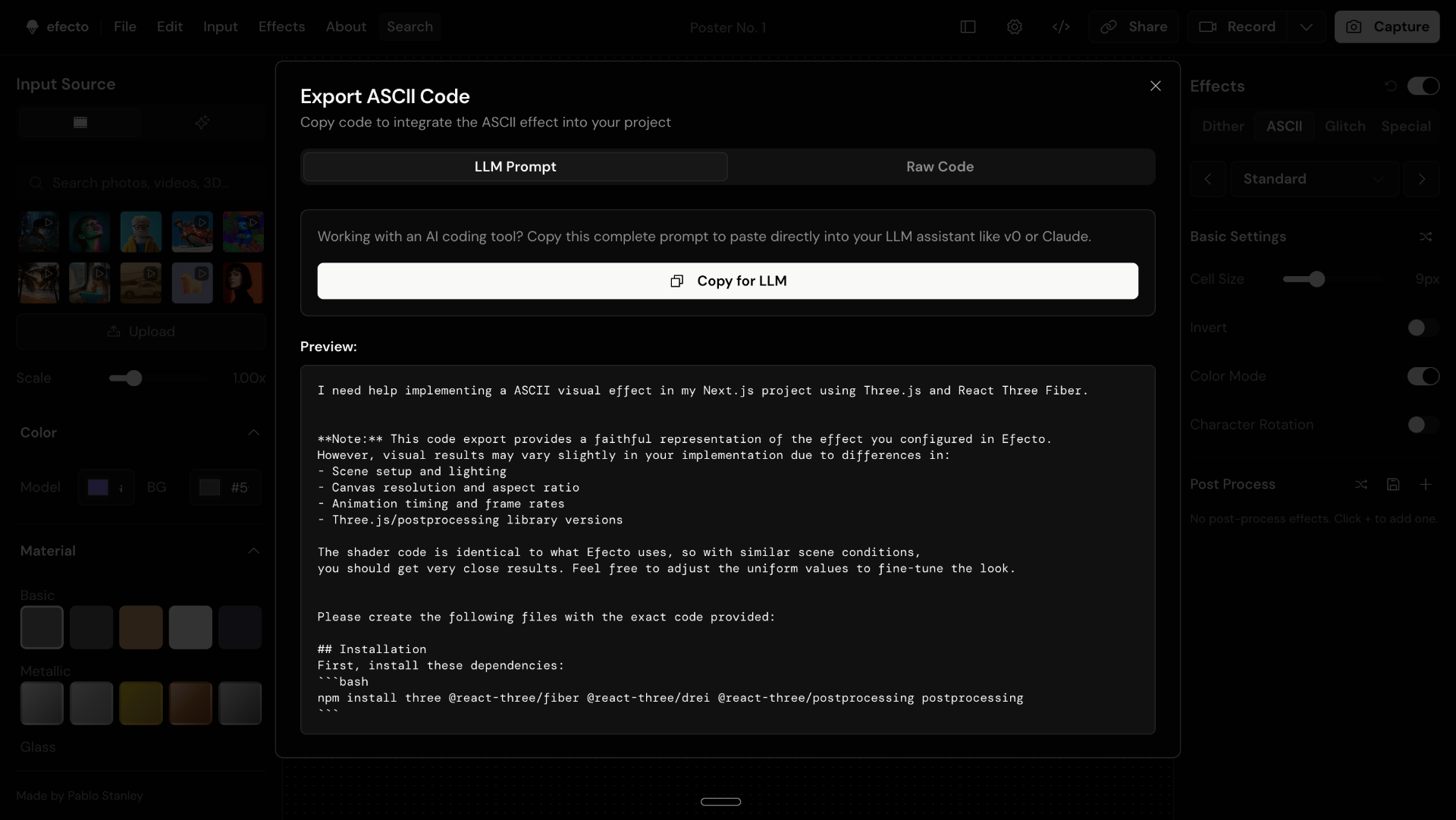Viewport: 1456px width, 820px height.
Task: Open the Standard style dropdown
Action: click(1314, 179)
